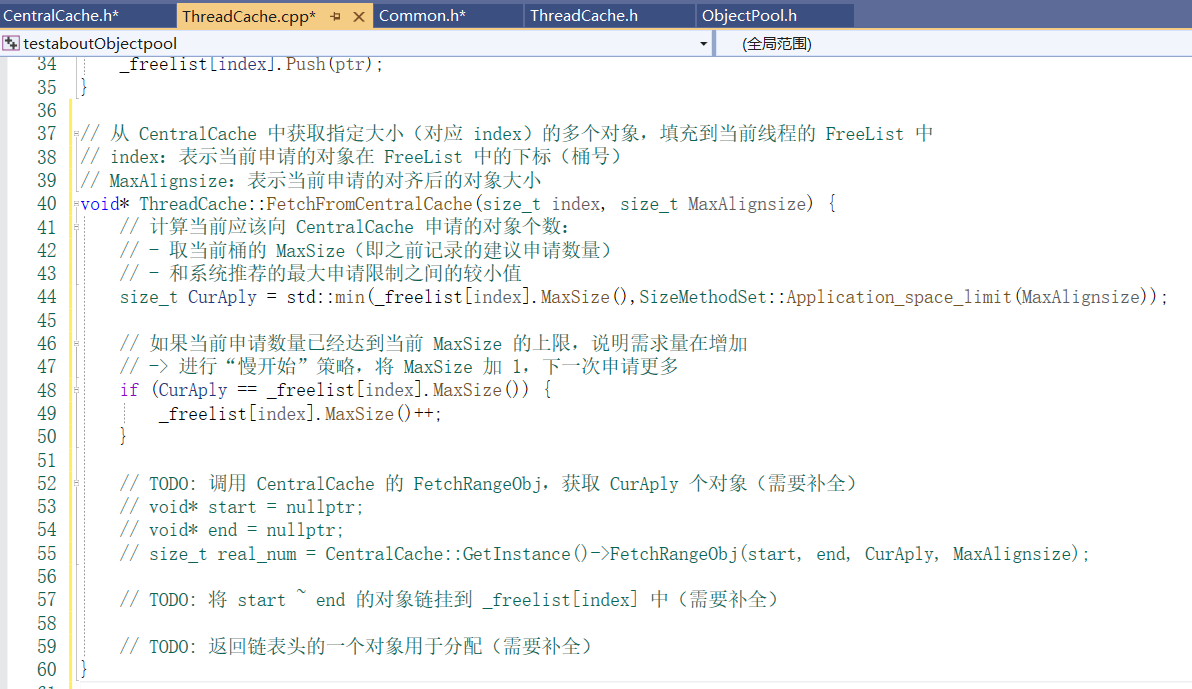The height and width of the screenshot is (689, 1192).
Task: Click line number 60 in the margin
Action: [x=46, y=670]
